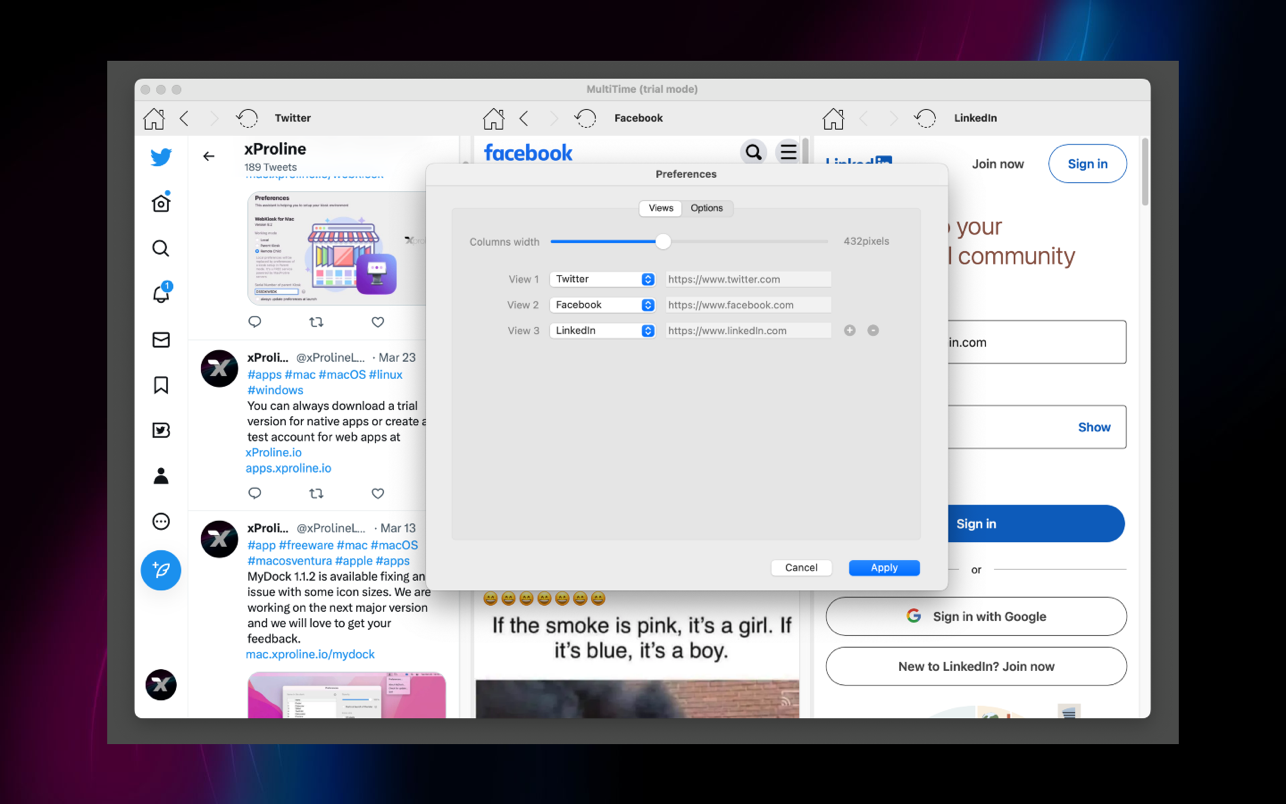Open the Facebook hamburger menu icon
1286x804 pixels.
pos(789,152)
